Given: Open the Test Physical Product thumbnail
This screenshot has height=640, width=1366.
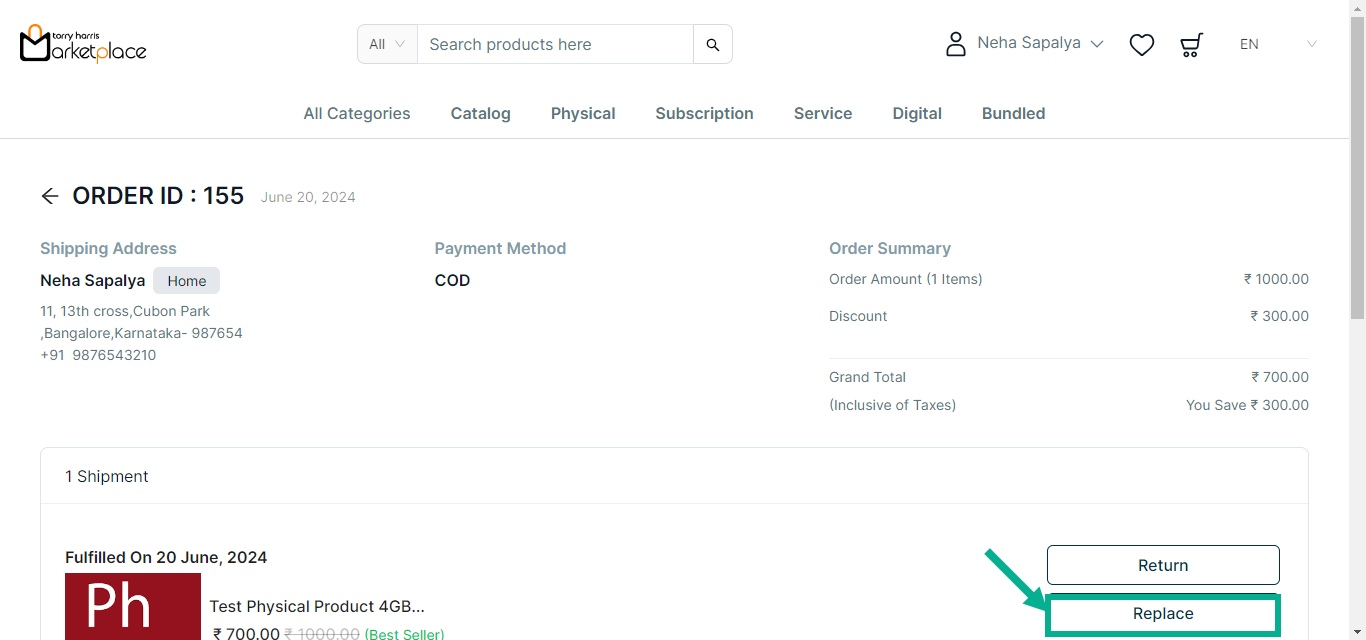Looking at the screenshot, I should (133, 607).
